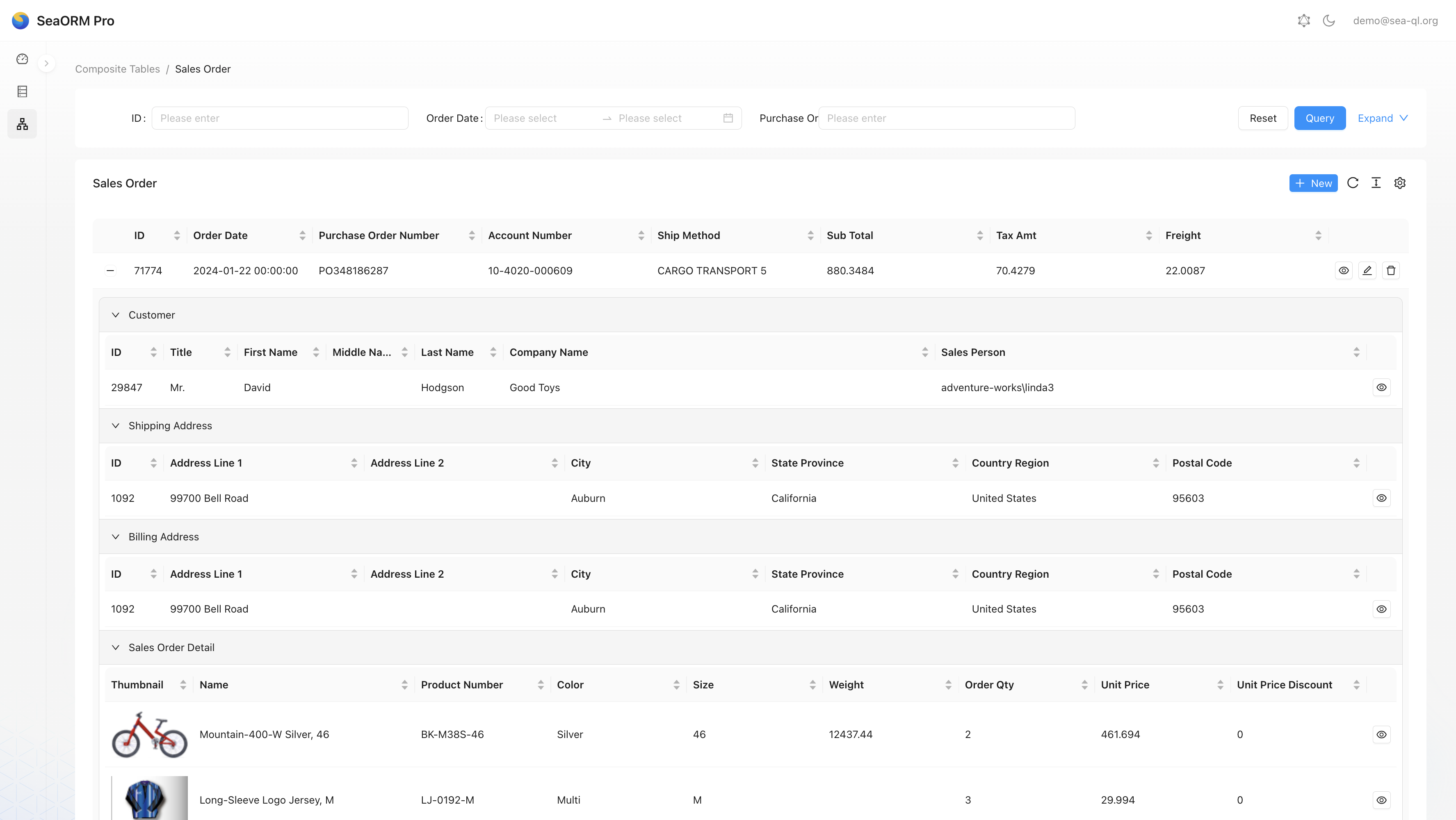Switch to dark mode moon icon
1456x820 pixels.
[x=1329, y=21]
